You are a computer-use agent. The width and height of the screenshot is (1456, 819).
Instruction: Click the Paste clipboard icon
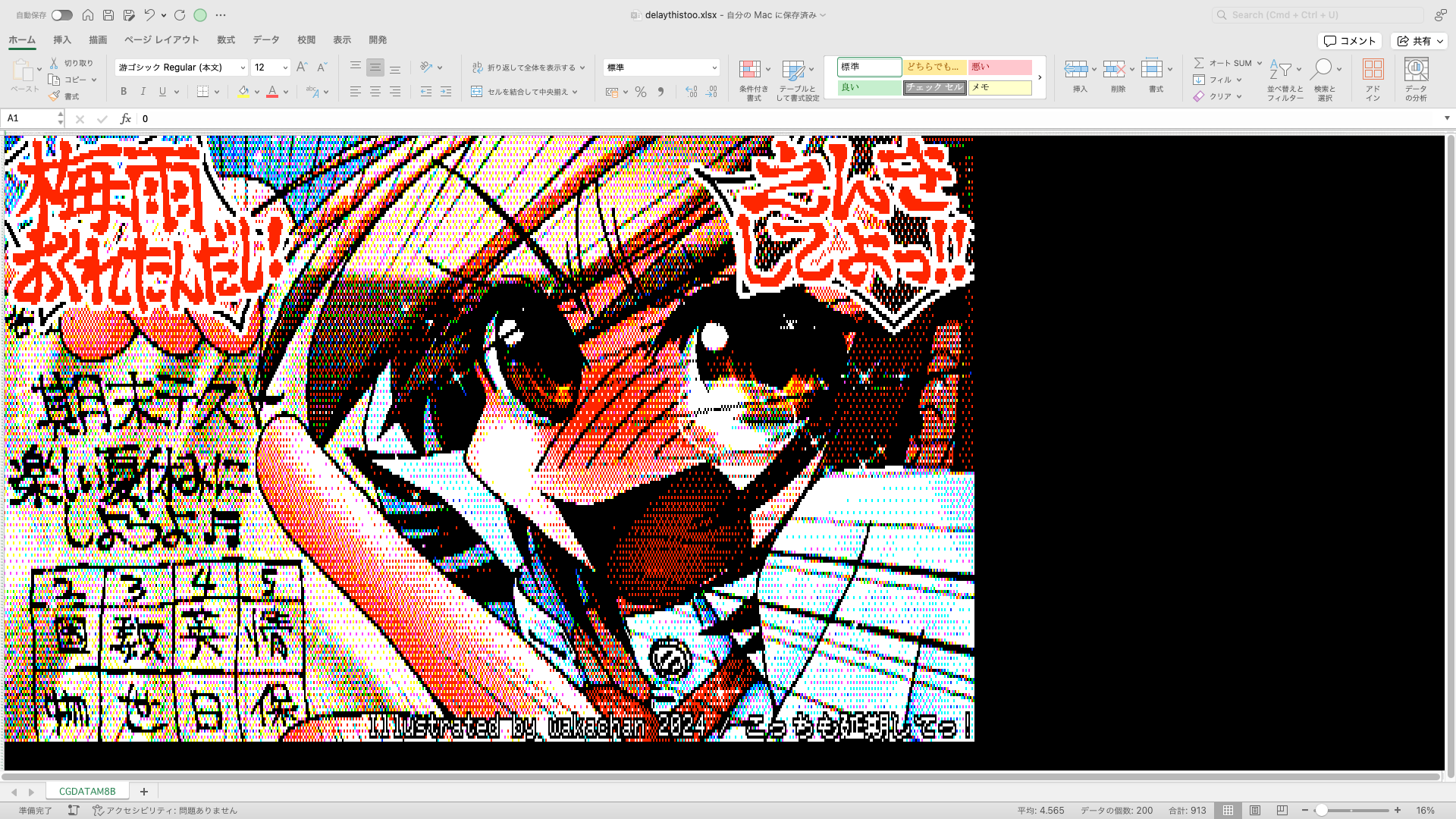(x=22, y=71)
